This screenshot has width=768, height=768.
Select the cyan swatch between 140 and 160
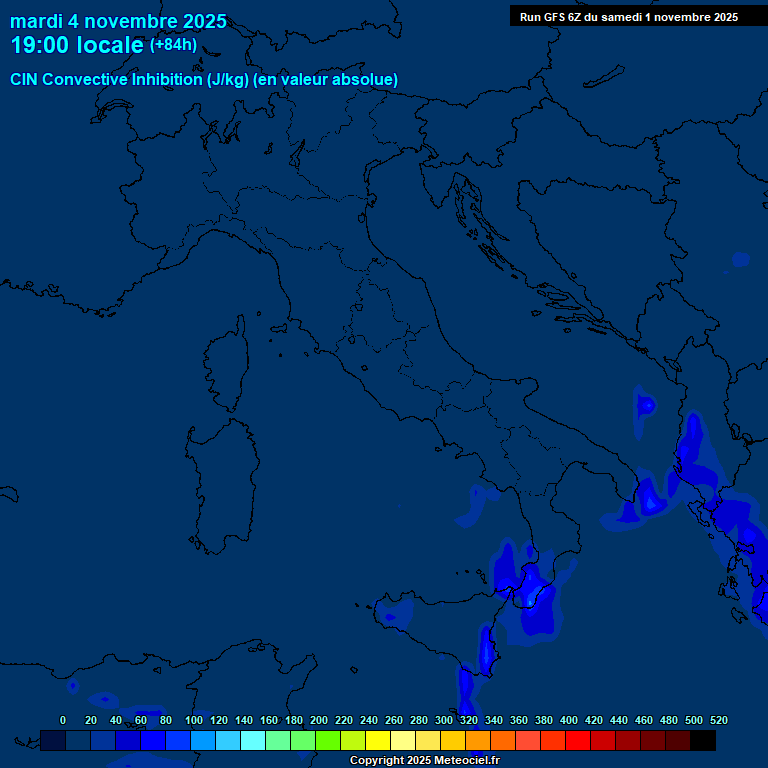[253, 741]
